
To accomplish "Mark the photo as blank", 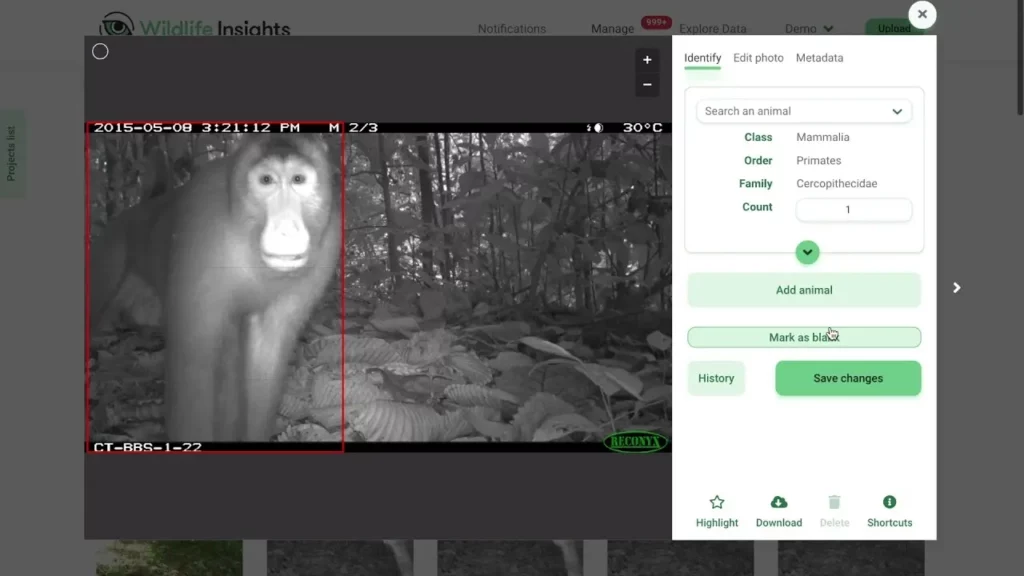I will tap(803, 337).
